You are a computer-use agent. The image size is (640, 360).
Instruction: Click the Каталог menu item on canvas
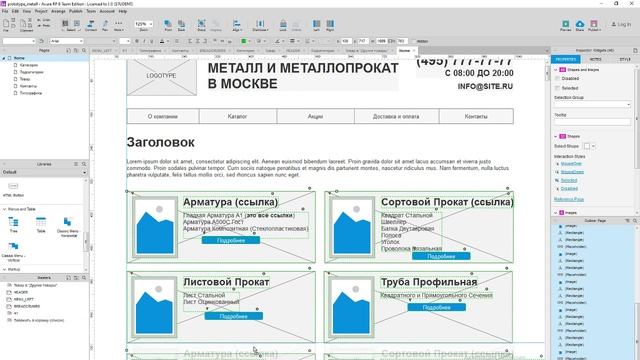[238, 116]
